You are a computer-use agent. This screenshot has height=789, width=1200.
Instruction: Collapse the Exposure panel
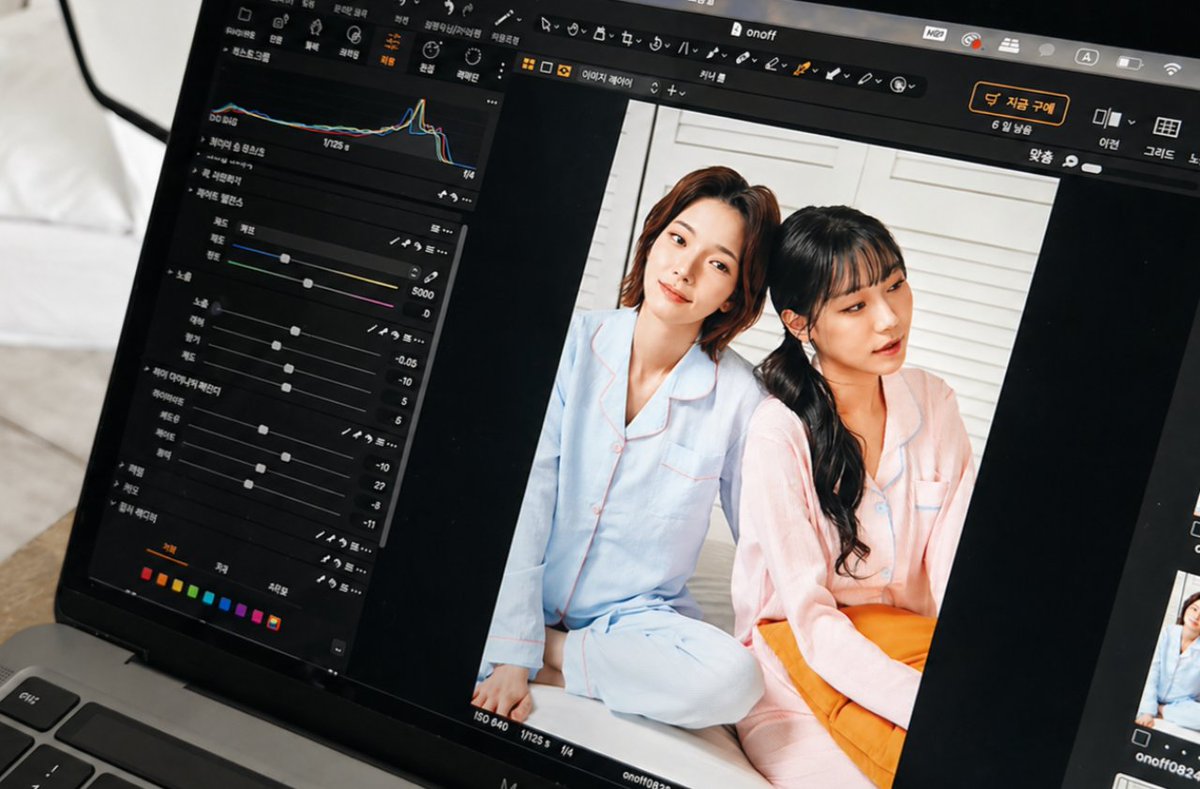coord(169,273)
